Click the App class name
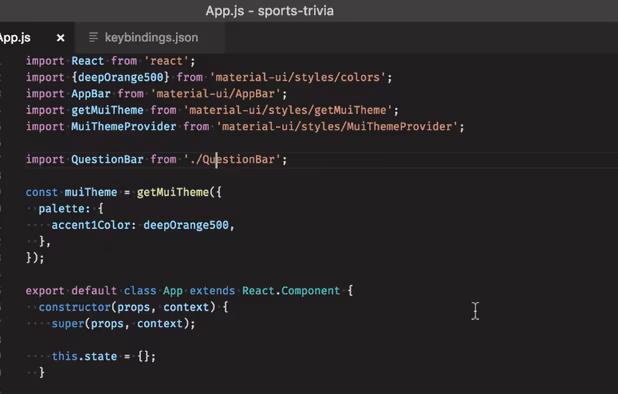The width and height of the screenshot is (618, 394). (x=173, y=291)
